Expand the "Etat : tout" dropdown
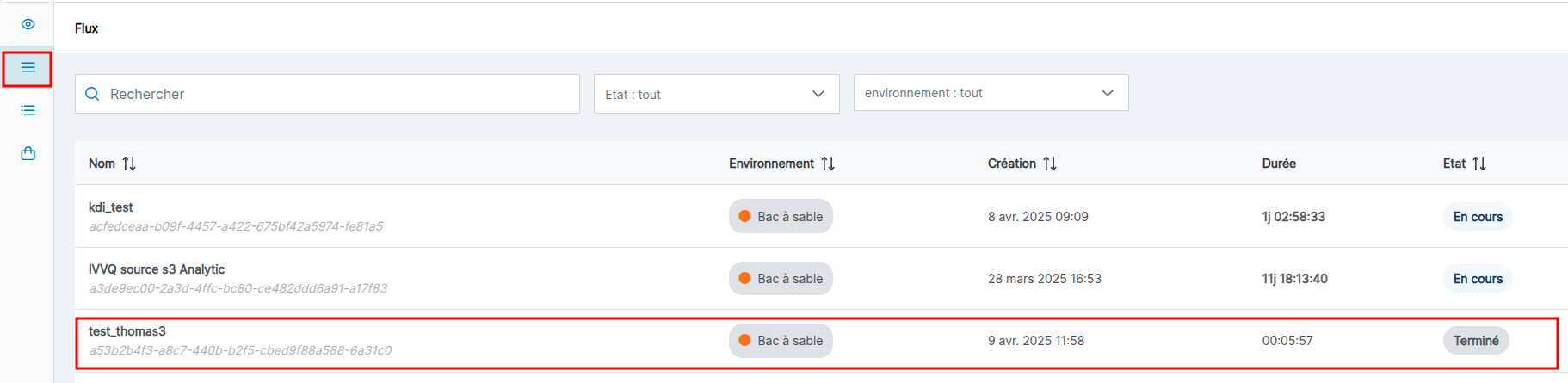 pyautogui.click(x=716, y=94)
